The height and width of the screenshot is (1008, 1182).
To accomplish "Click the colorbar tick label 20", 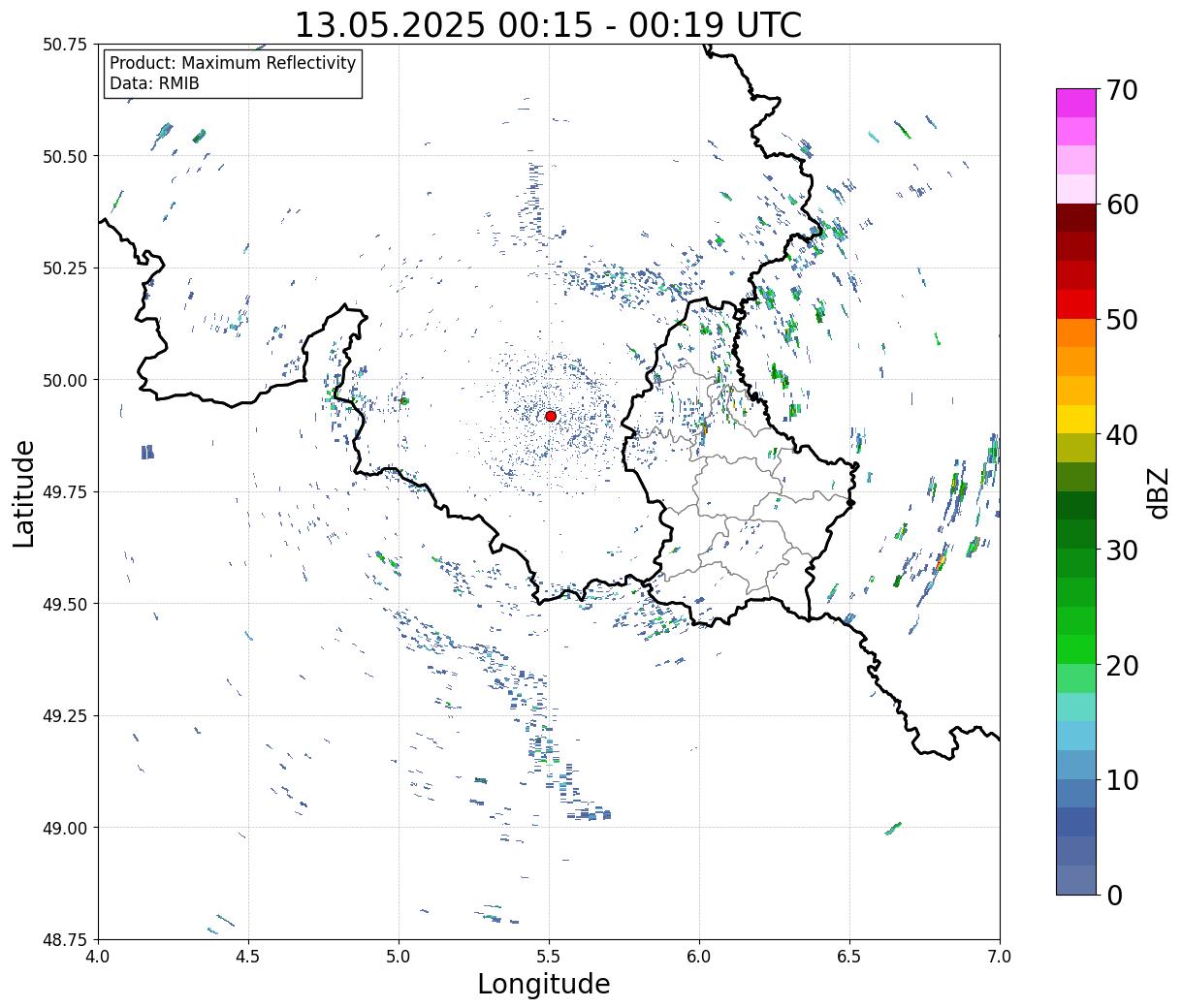I will (x=1122, y=666).
